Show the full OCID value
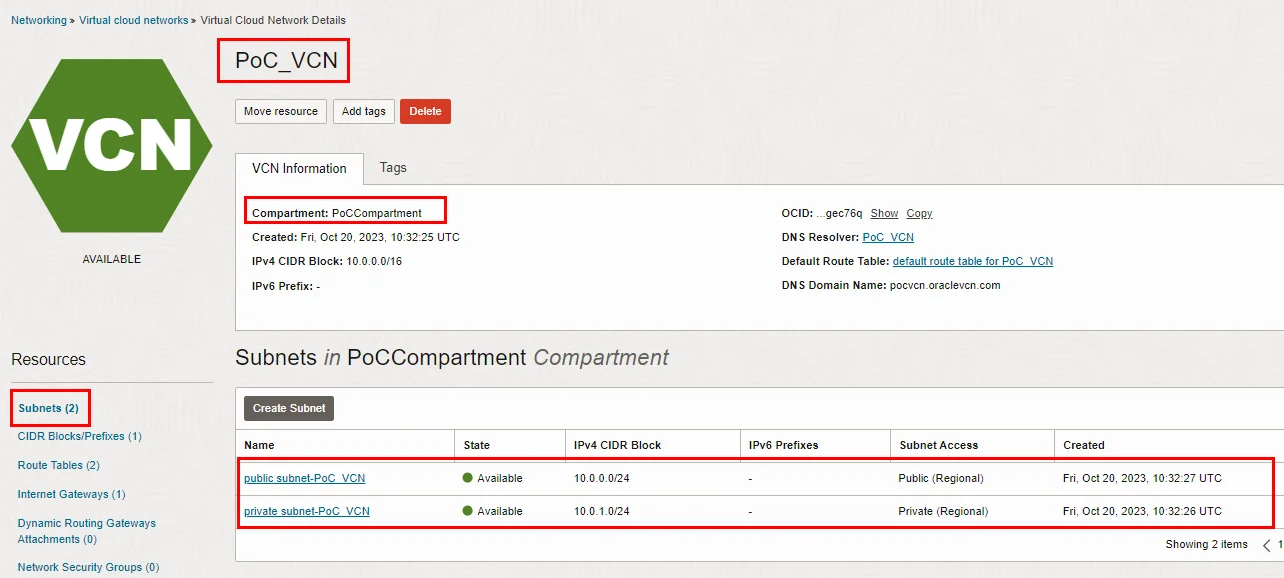The height and width of the screenshot is (578, 1284). pos(884,213)
